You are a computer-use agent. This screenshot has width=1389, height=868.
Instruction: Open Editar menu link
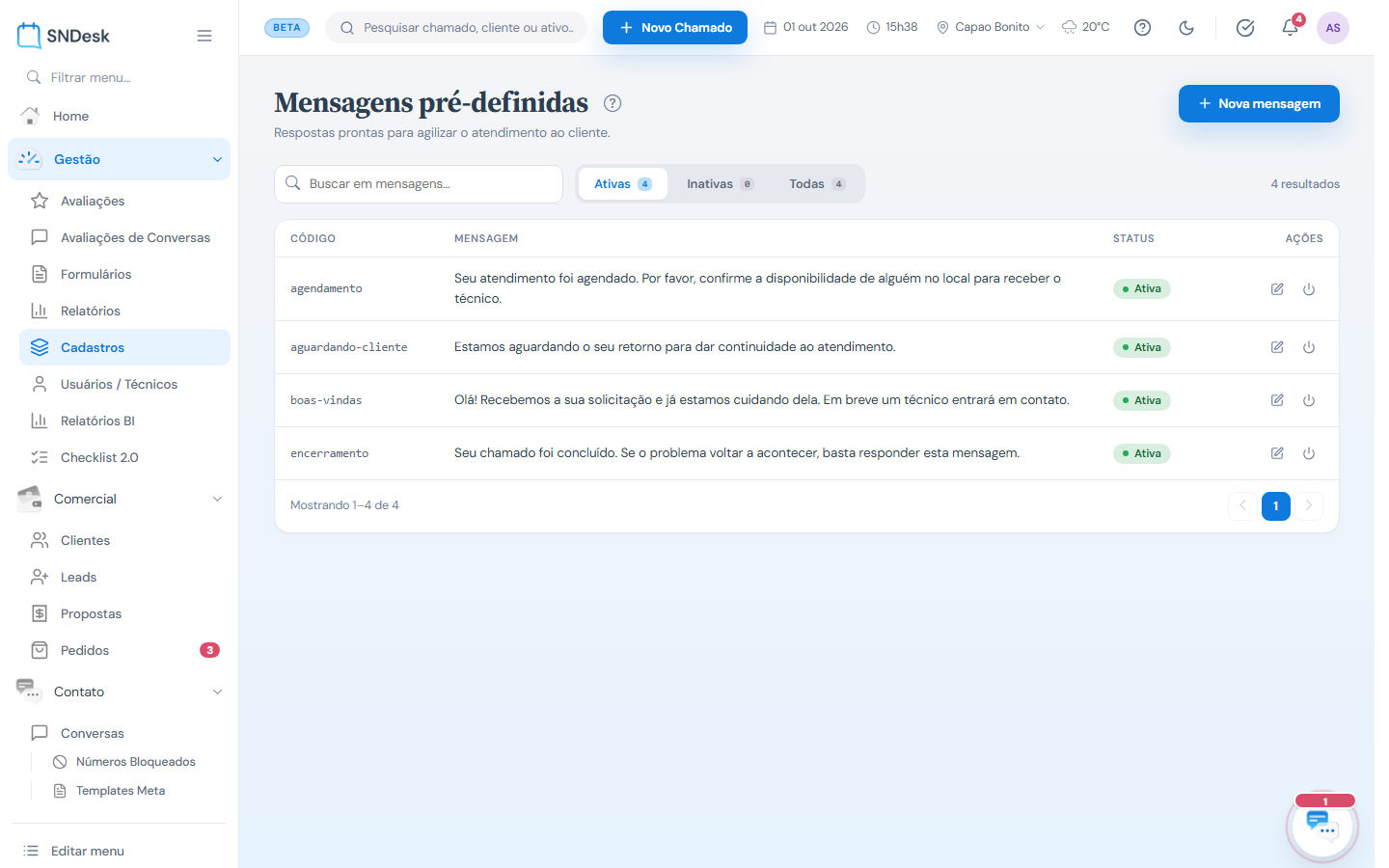(x=119, y=851)
